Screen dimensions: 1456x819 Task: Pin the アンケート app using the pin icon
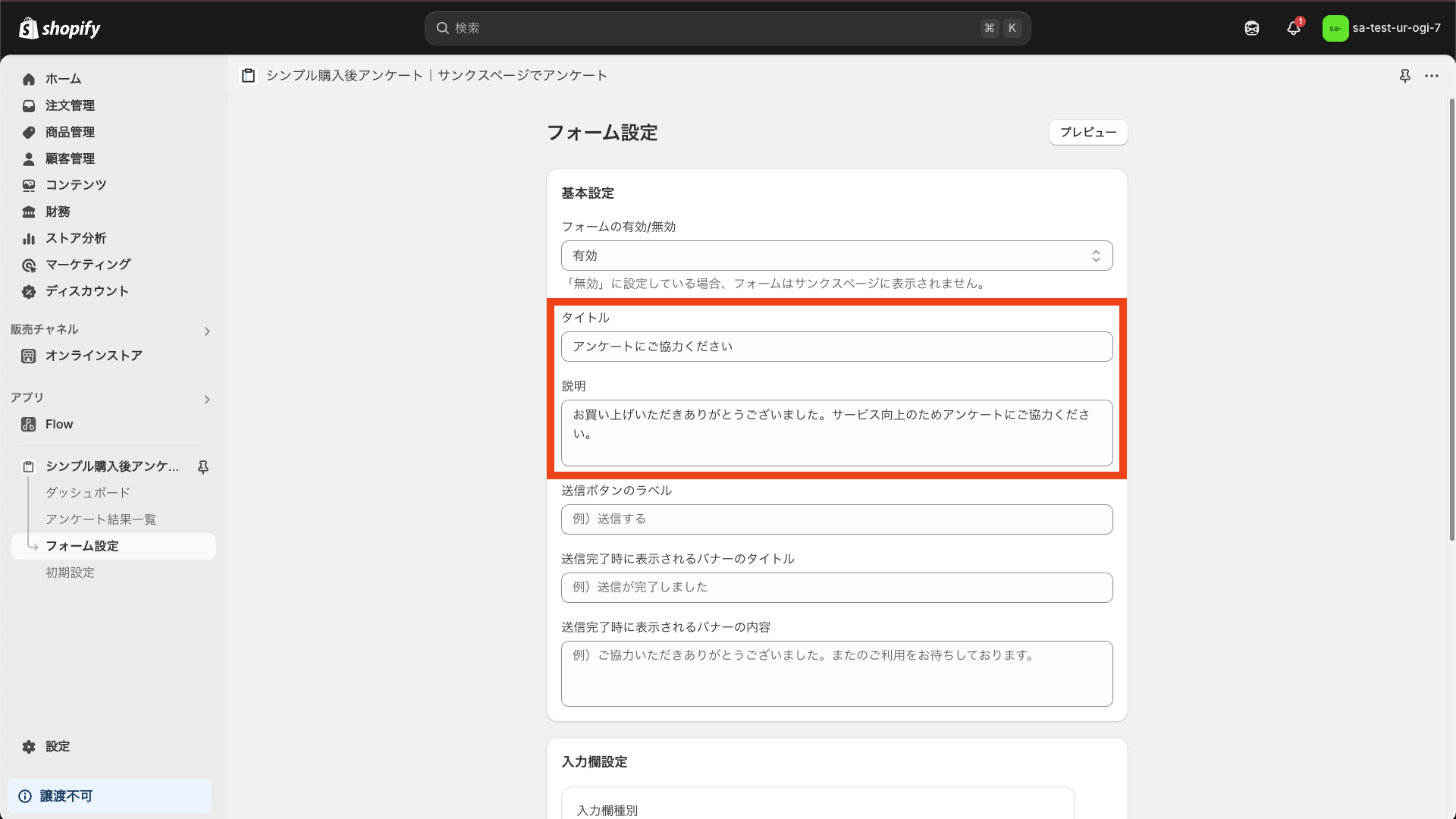(202, 467)
